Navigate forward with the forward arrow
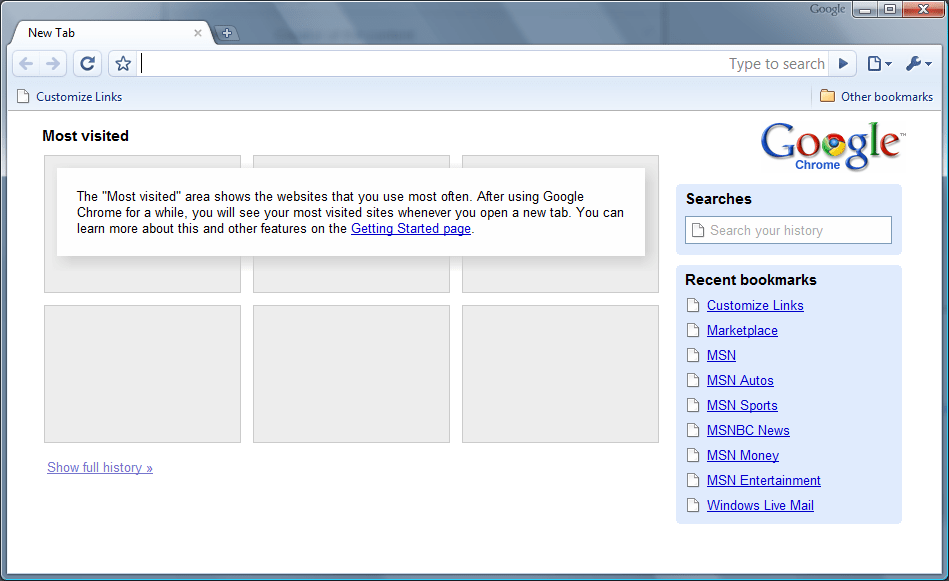This screenshot has width=949, height=581. [52, 63]
